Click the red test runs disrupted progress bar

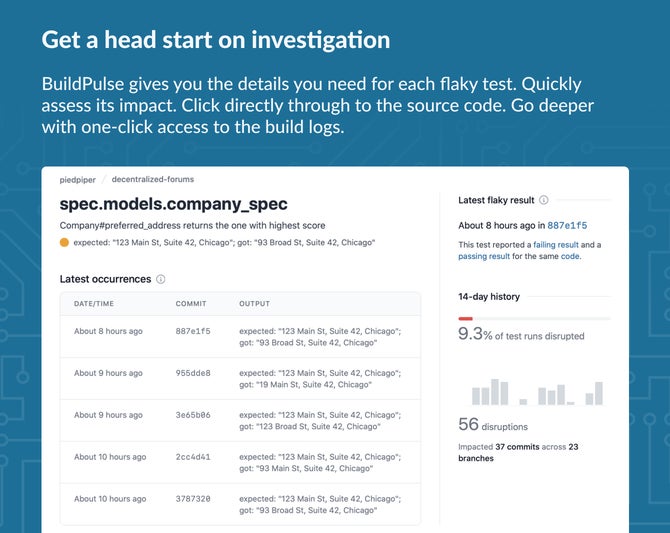coord(465,318)
